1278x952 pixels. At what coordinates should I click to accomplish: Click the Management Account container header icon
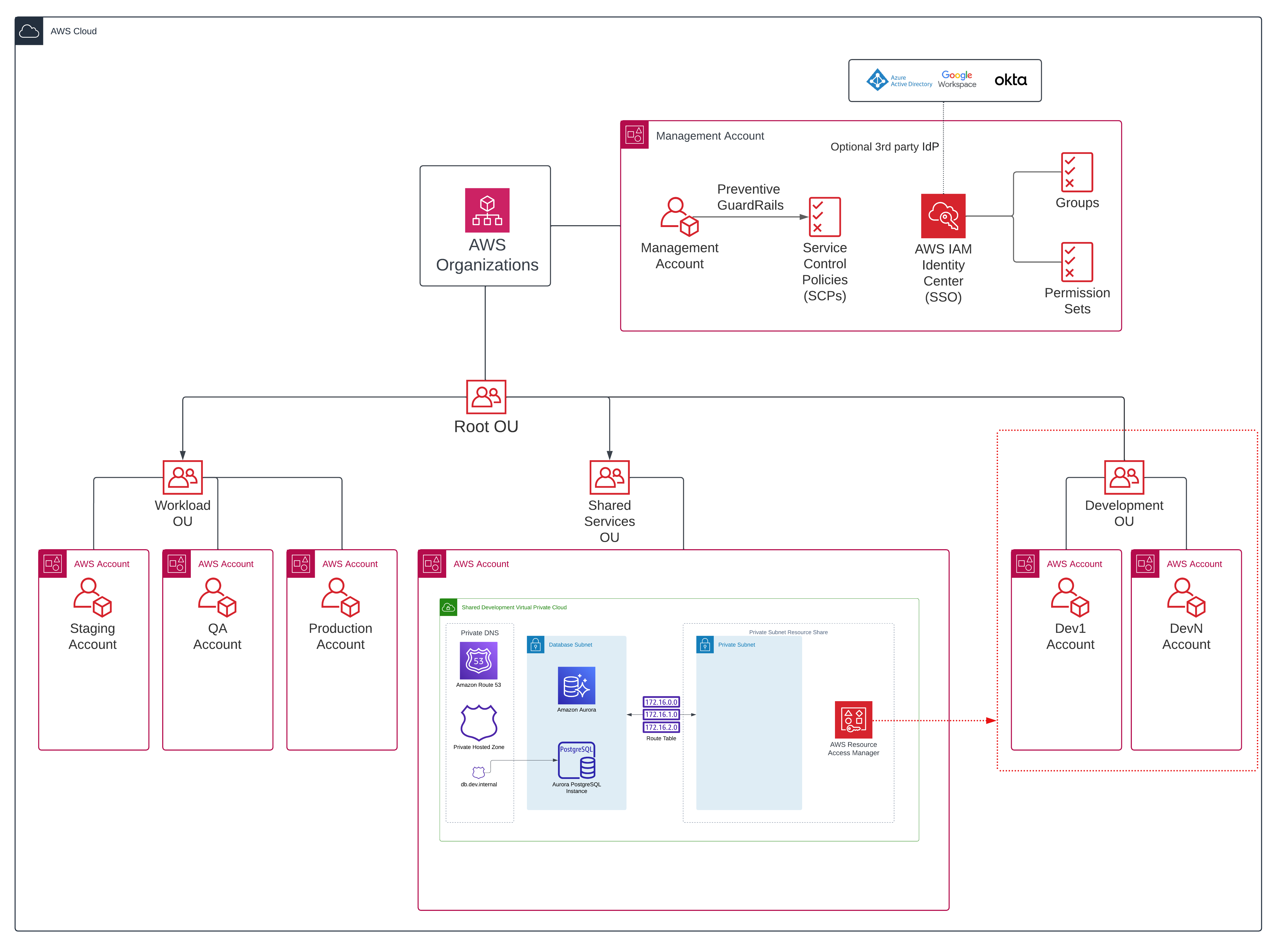(x=635, y=135)
